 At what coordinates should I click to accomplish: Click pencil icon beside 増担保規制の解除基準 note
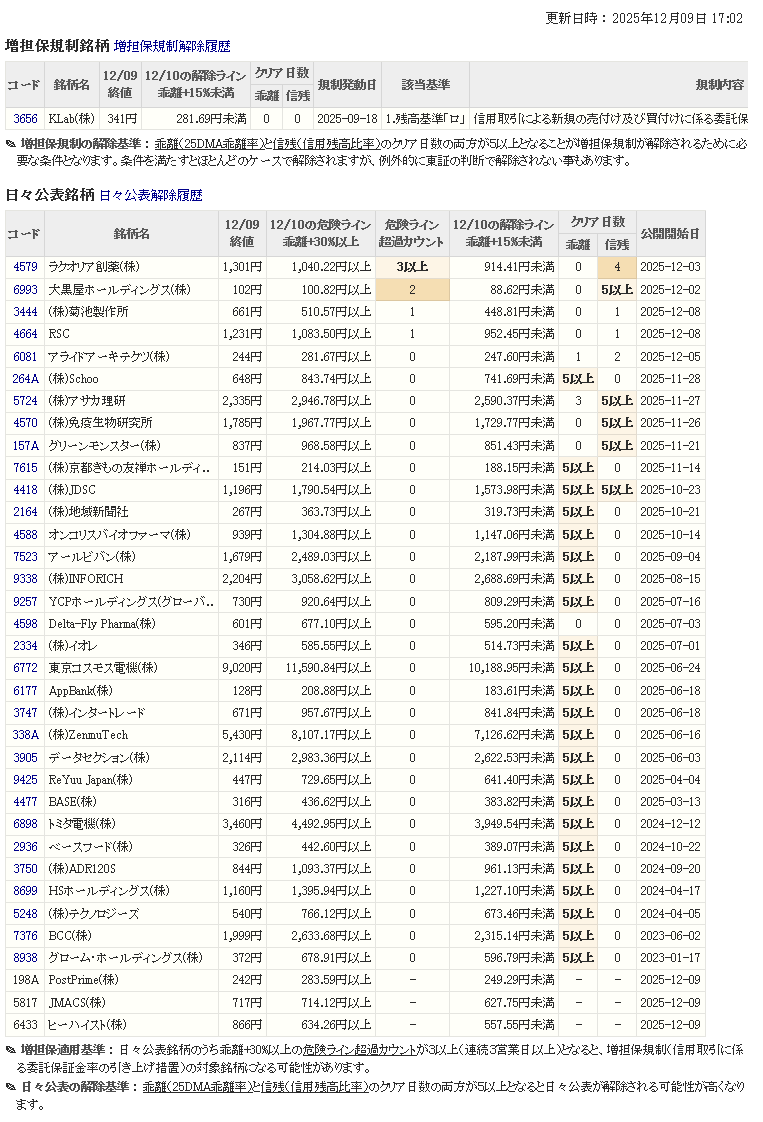coord(11,145)
